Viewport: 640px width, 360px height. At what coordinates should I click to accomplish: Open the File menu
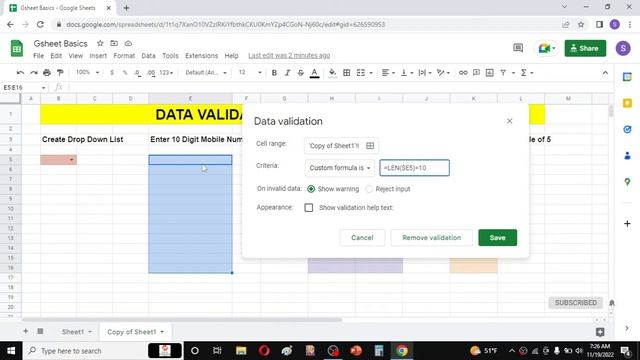point(38,56)
